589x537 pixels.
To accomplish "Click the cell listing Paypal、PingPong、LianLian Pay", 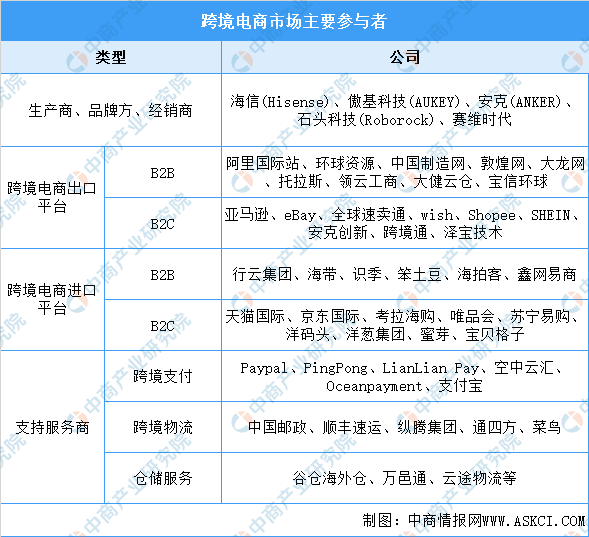I will (x=405, y=376).
